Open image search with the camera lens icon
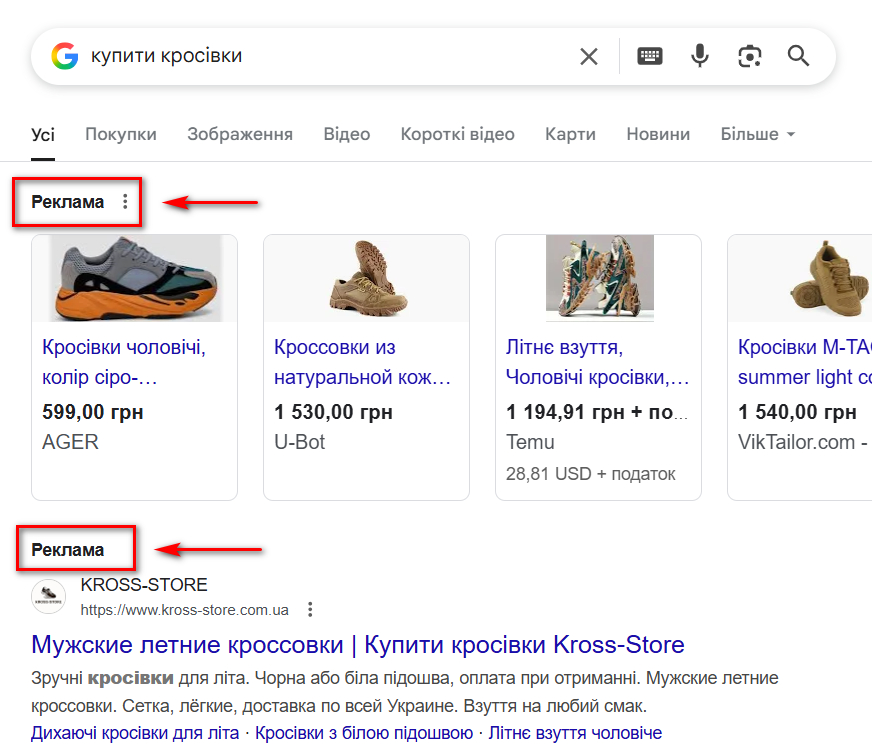 [750, 56]
